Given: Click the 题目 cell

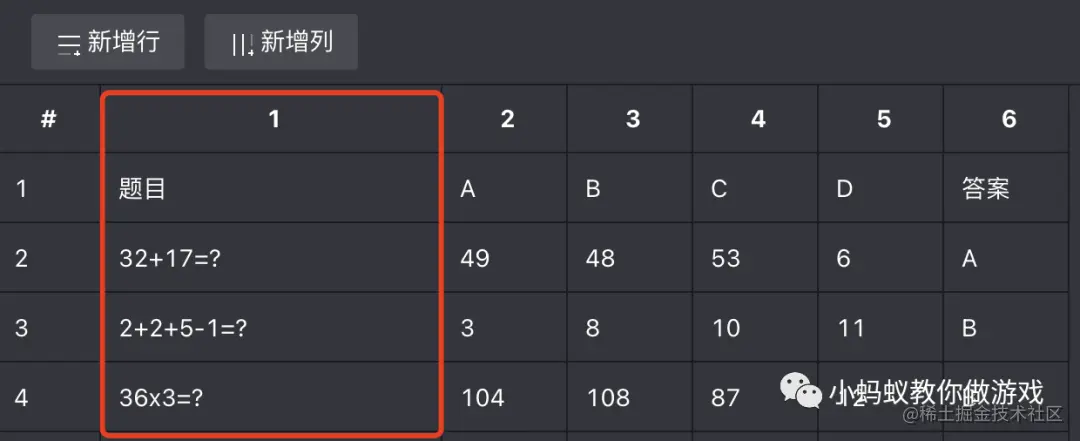Looking at the screenshot, I should click(x=272, y=188).
